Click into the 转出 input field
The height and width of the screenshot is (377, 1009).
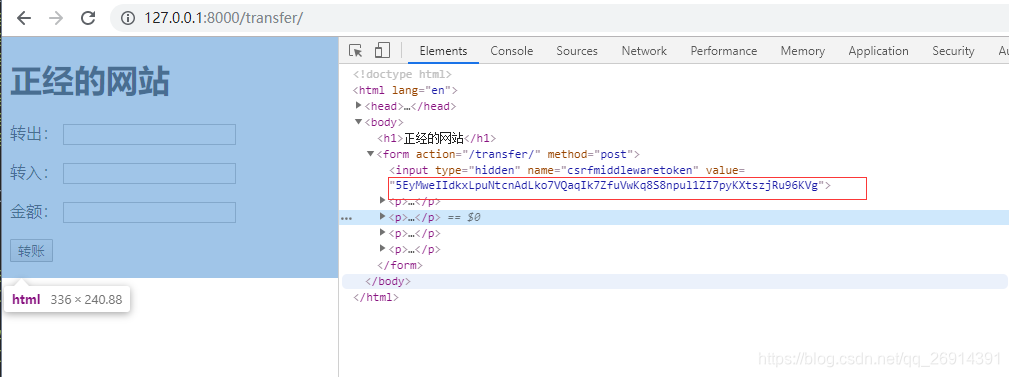pyautogui.click(x=149, y=134)
